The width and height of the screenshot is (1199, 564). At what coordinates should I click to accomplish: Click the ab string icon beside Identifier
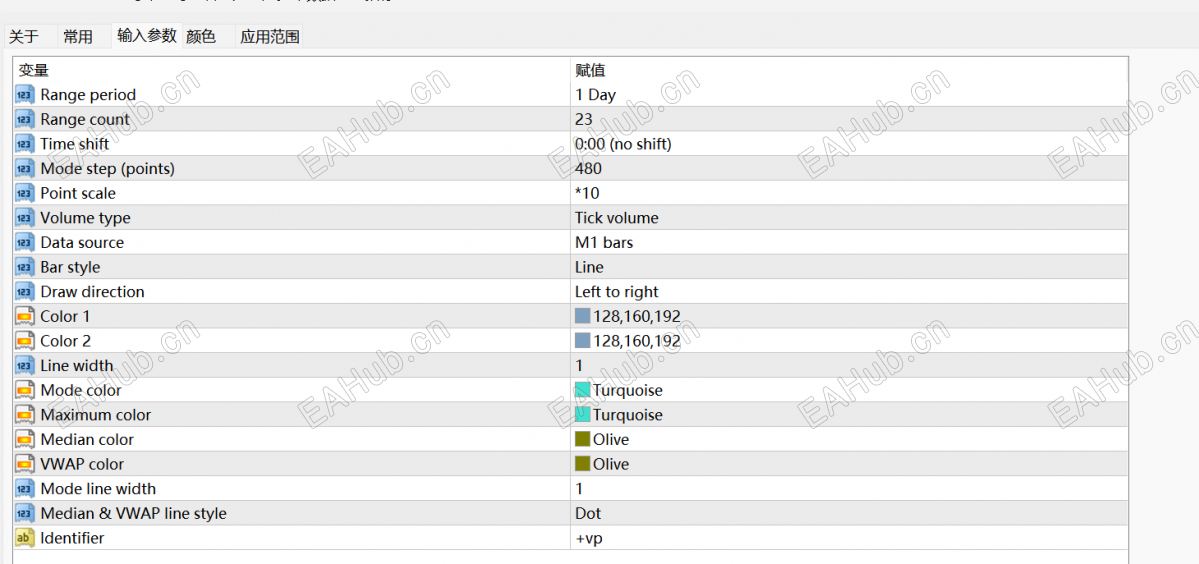25,537
